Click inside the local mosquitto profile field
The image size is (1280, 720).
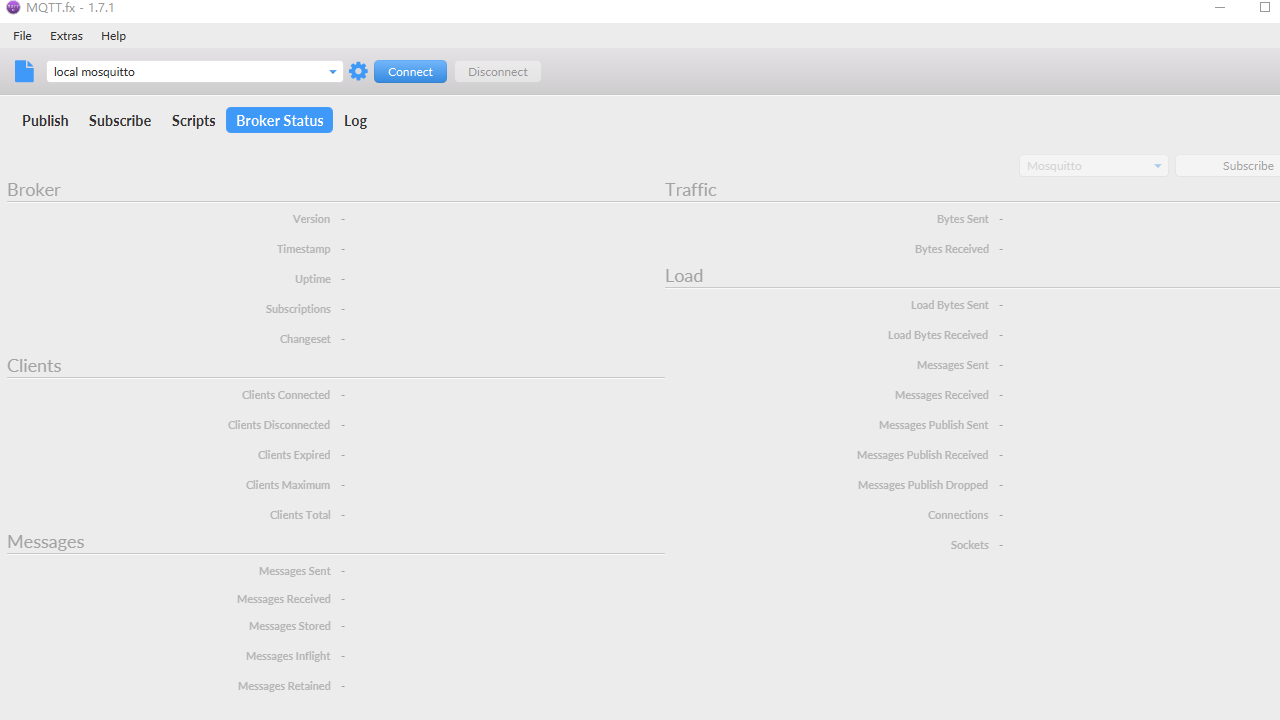click(x=180, y=71)
